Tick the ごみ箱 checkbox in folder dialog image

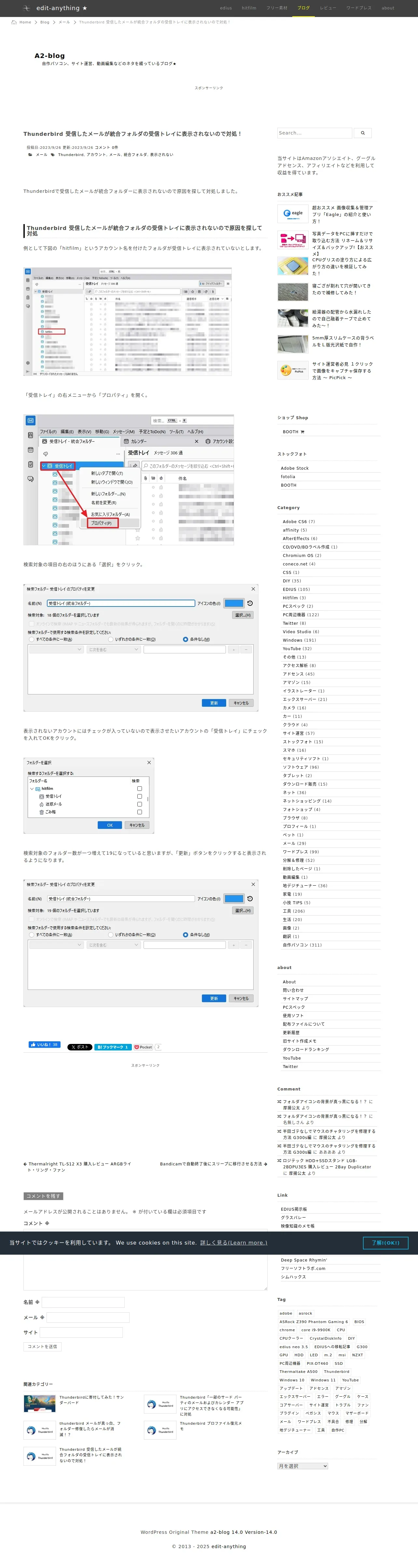(139, 812)
